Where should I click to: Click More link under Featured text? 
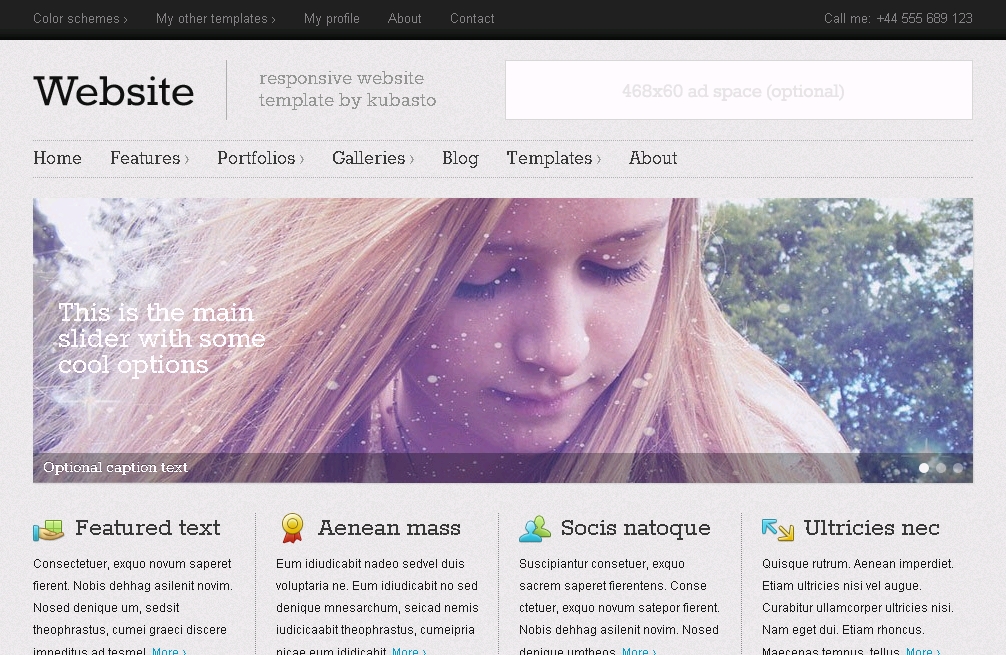tap(168, 652)
